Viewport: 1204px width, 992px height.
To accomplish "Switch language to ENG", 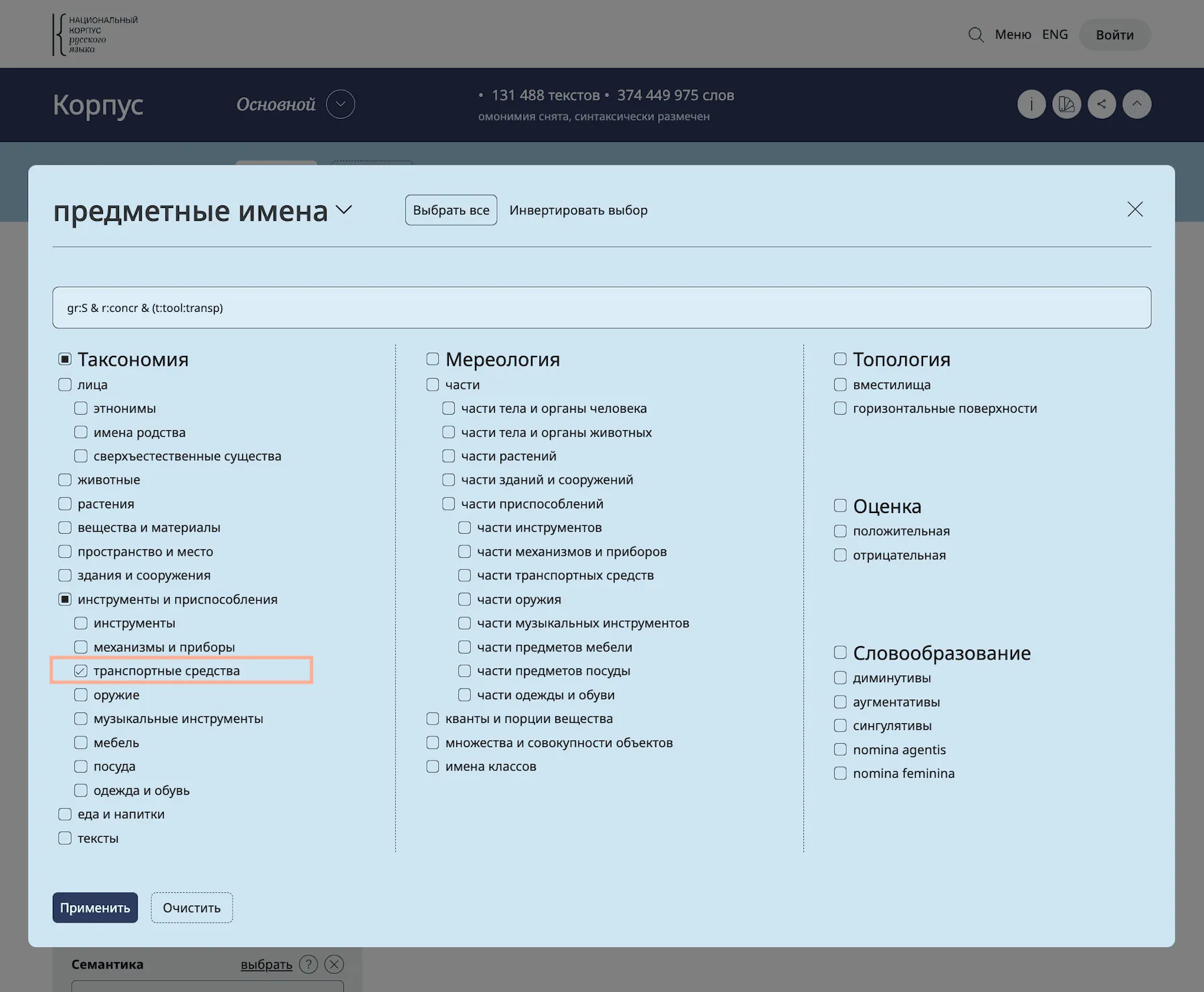I will 1055,35.
